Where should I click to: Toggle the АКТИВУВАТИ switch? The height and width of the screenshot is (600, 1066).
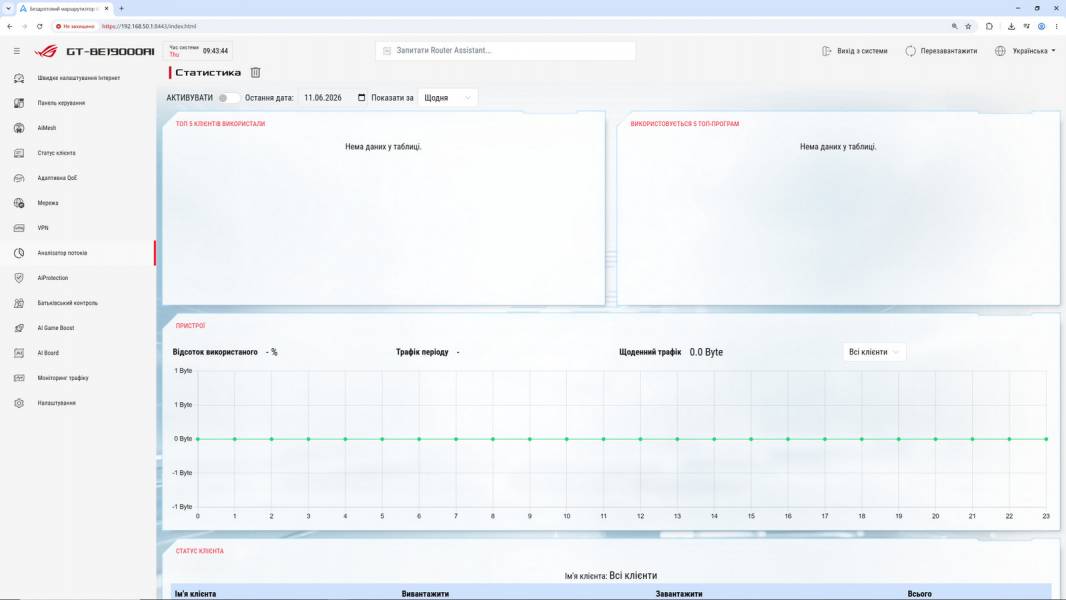coord(228,98)
